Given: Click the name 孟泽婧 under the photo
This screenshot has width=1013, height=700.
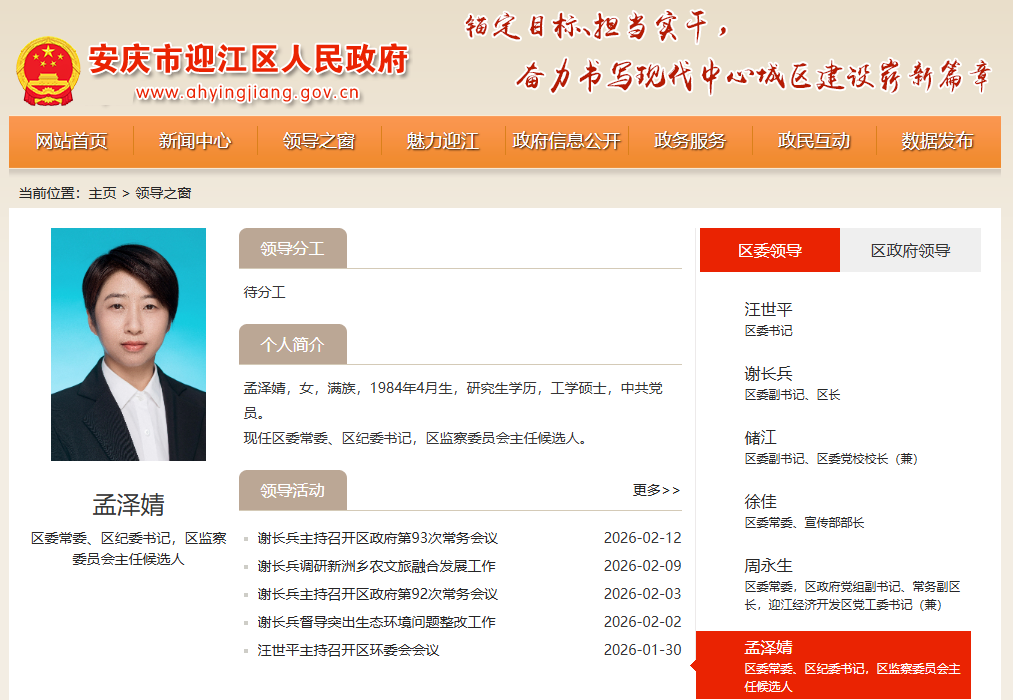Looking at the screenshot, I should tap(129, 504).
